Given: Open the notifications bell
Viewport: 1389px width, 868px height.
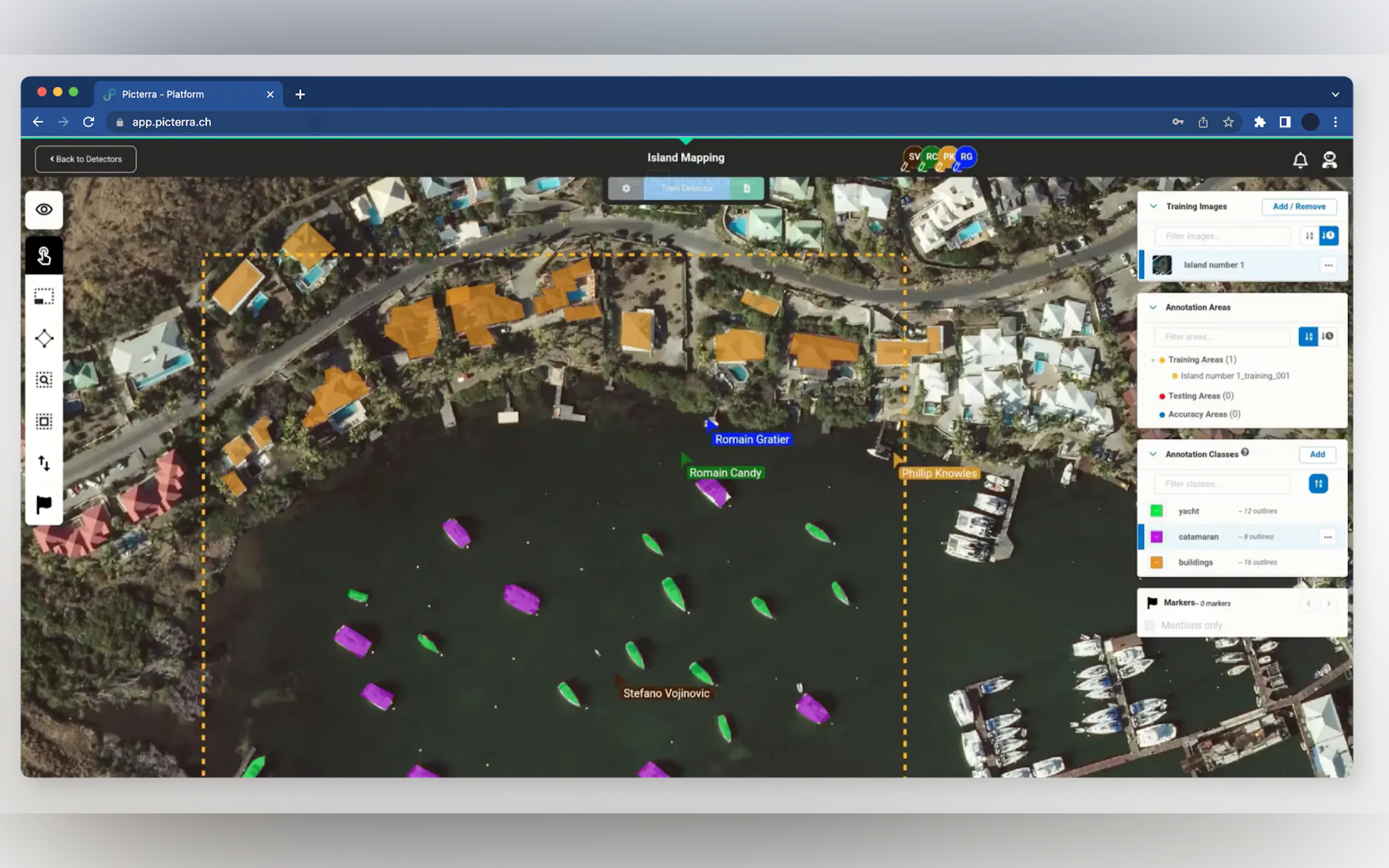Looking at the screenshot, I should tap(1300, 160).
